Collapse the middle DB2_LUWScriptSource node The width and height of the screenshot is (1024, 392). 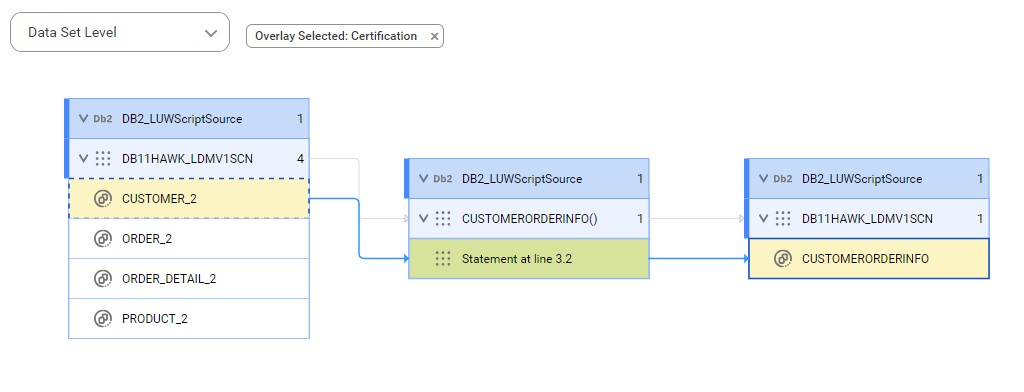click(x=423, y=179)
